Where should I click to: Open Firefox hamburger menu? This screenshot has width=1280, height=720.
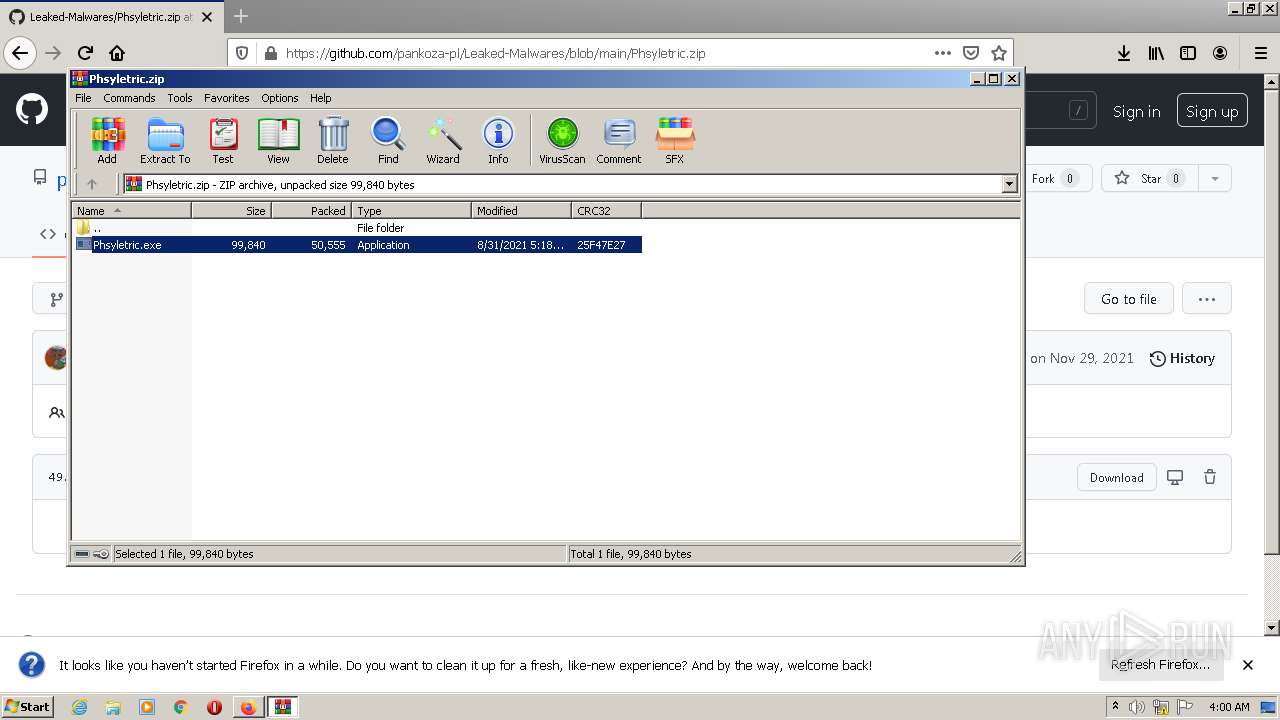(1260, 53)
